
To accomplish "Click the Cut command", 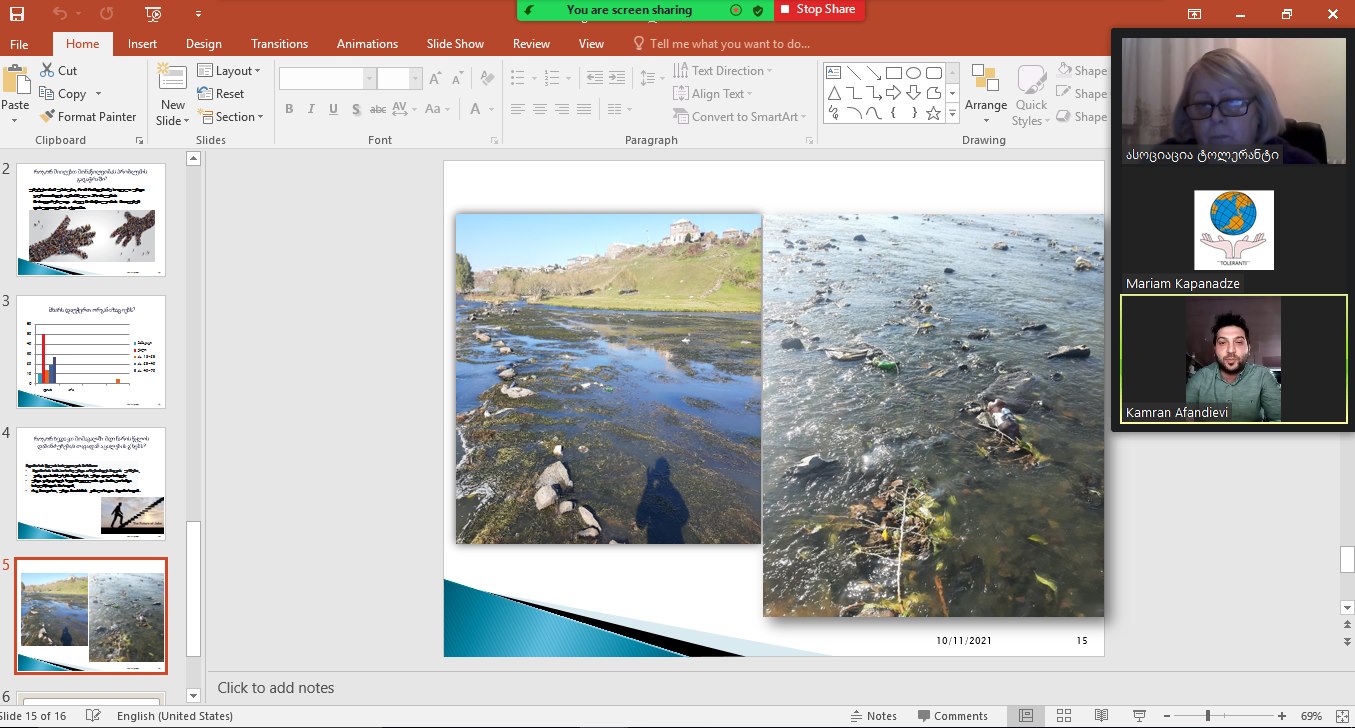I will pos(59,71).
